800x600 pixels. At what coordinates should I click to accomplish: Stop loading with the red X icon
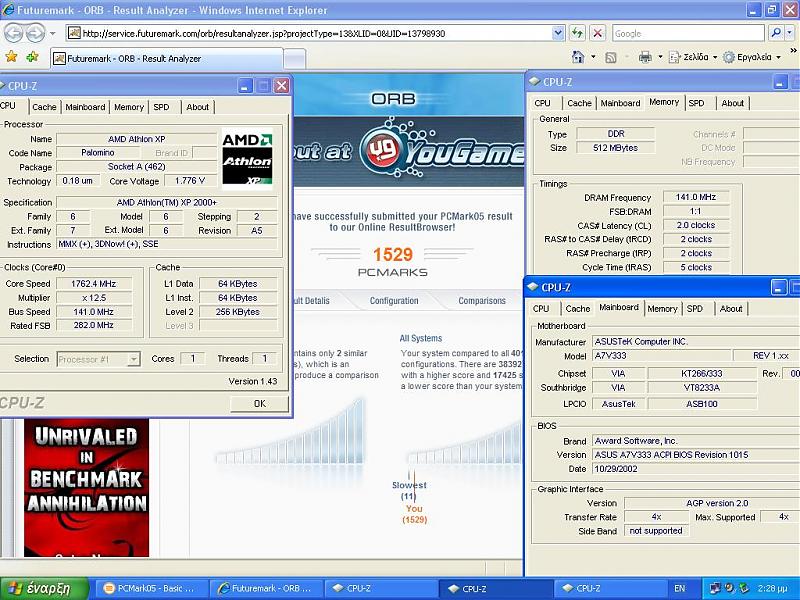[x=597, y=34]
